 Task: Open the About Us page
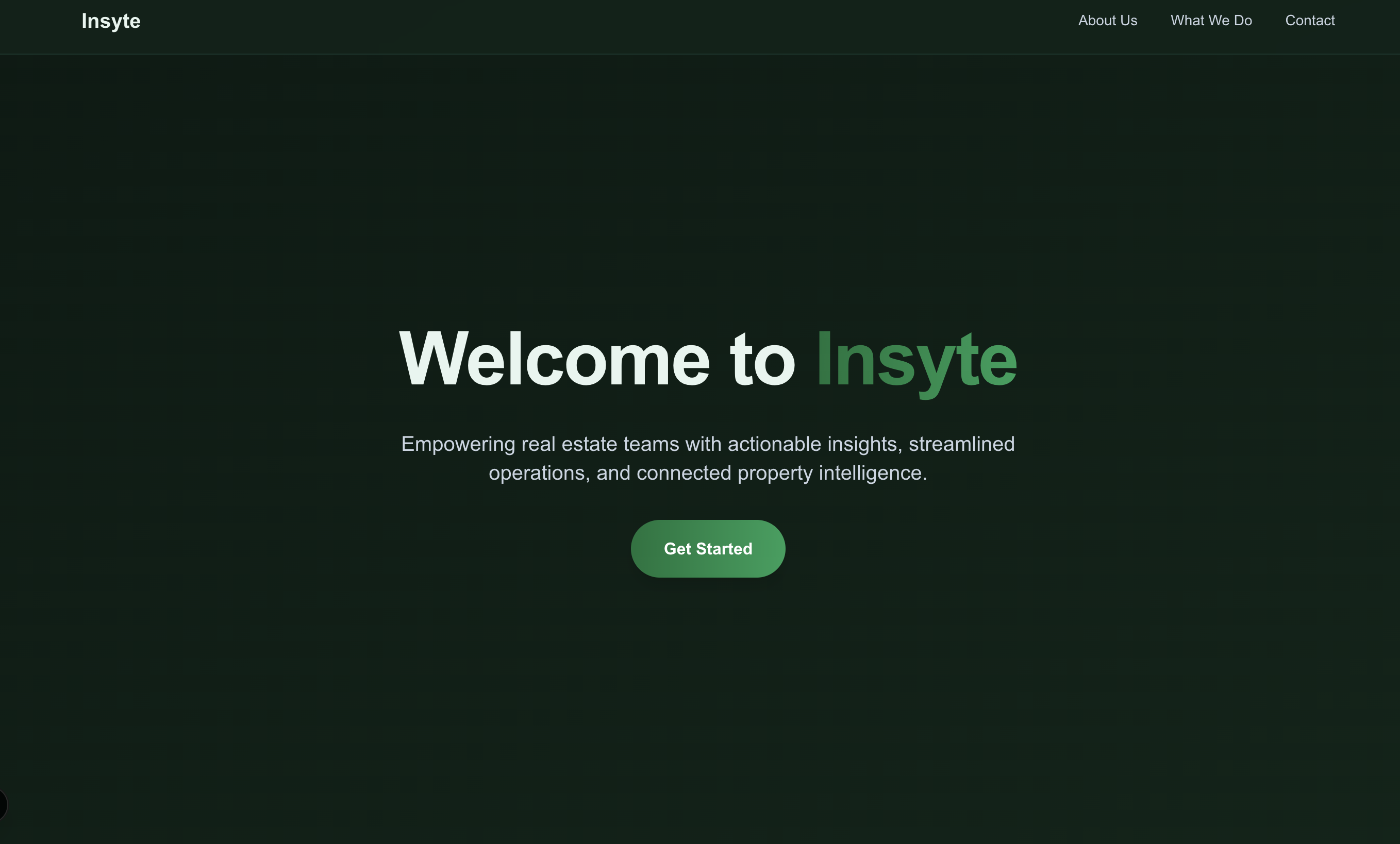point(1107,21)
